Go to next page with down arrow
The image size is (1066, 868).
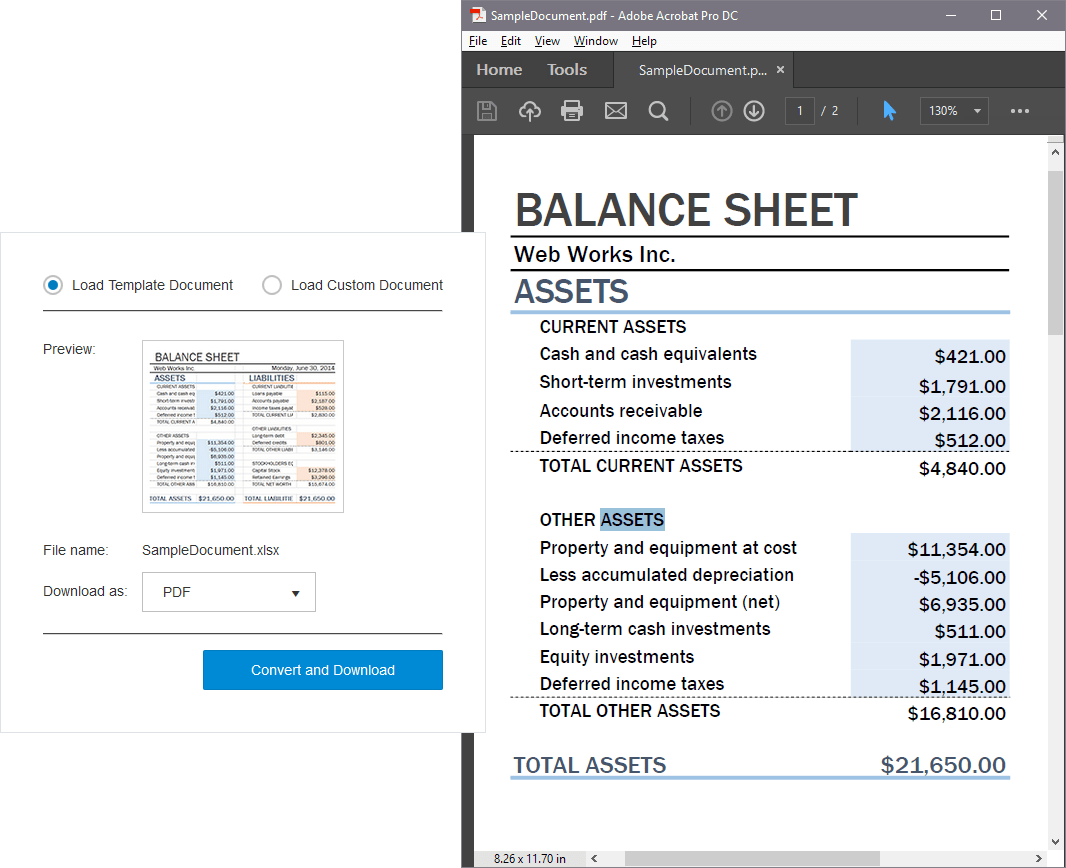754,111
